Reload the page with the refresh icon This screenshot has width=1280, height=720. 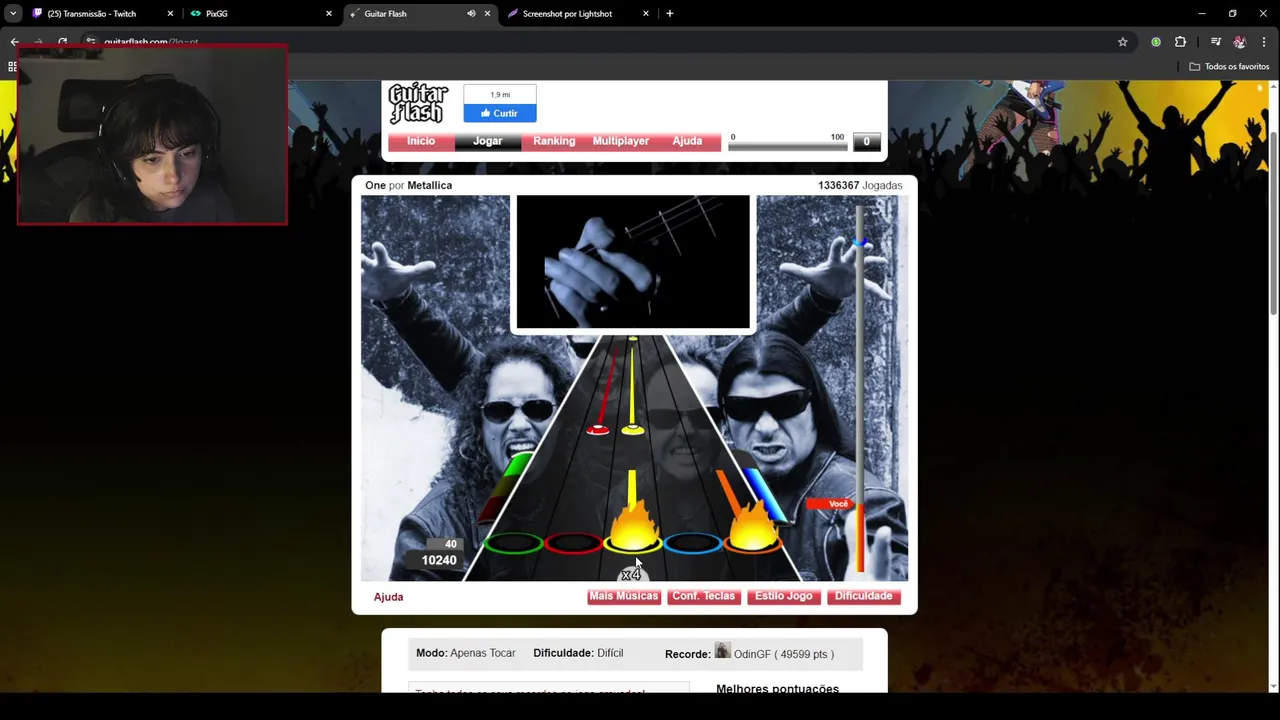pyautogui.click(x=62, y=42)
